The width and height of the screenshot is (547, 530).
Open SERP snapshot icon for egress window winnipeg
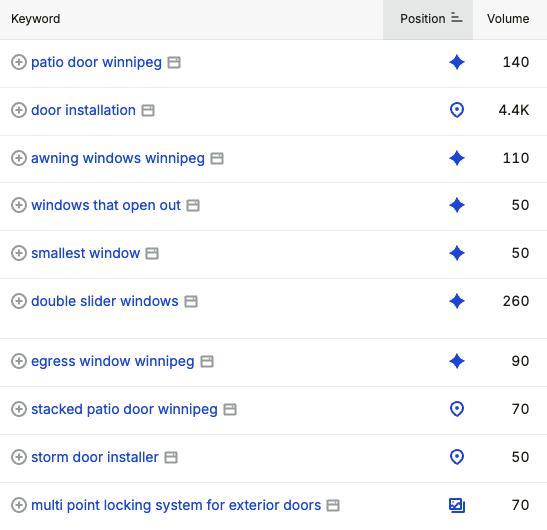(x=207, y=361)
